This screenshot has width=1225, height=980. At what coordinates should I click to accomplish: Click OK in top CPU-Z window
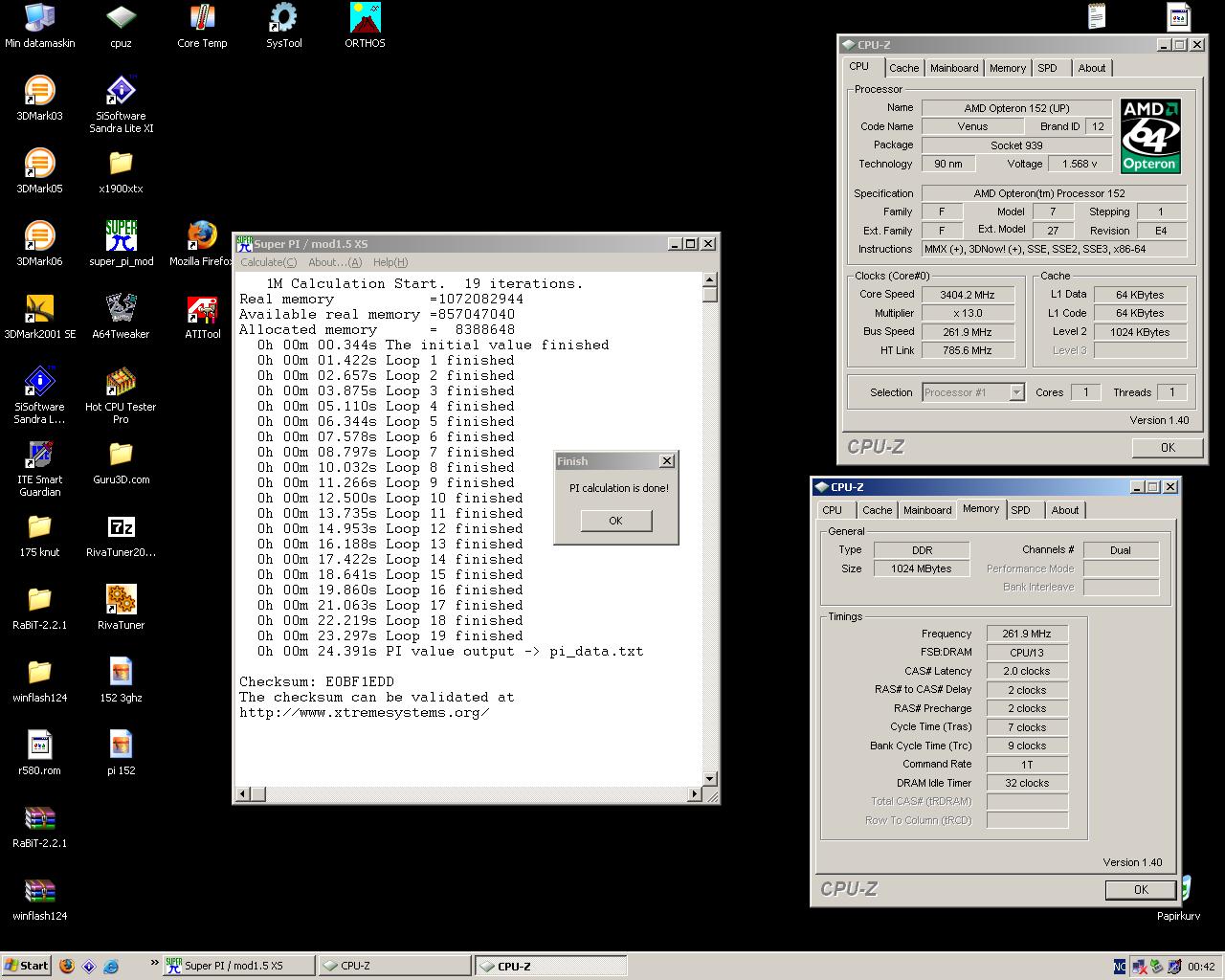[1168, 447]
